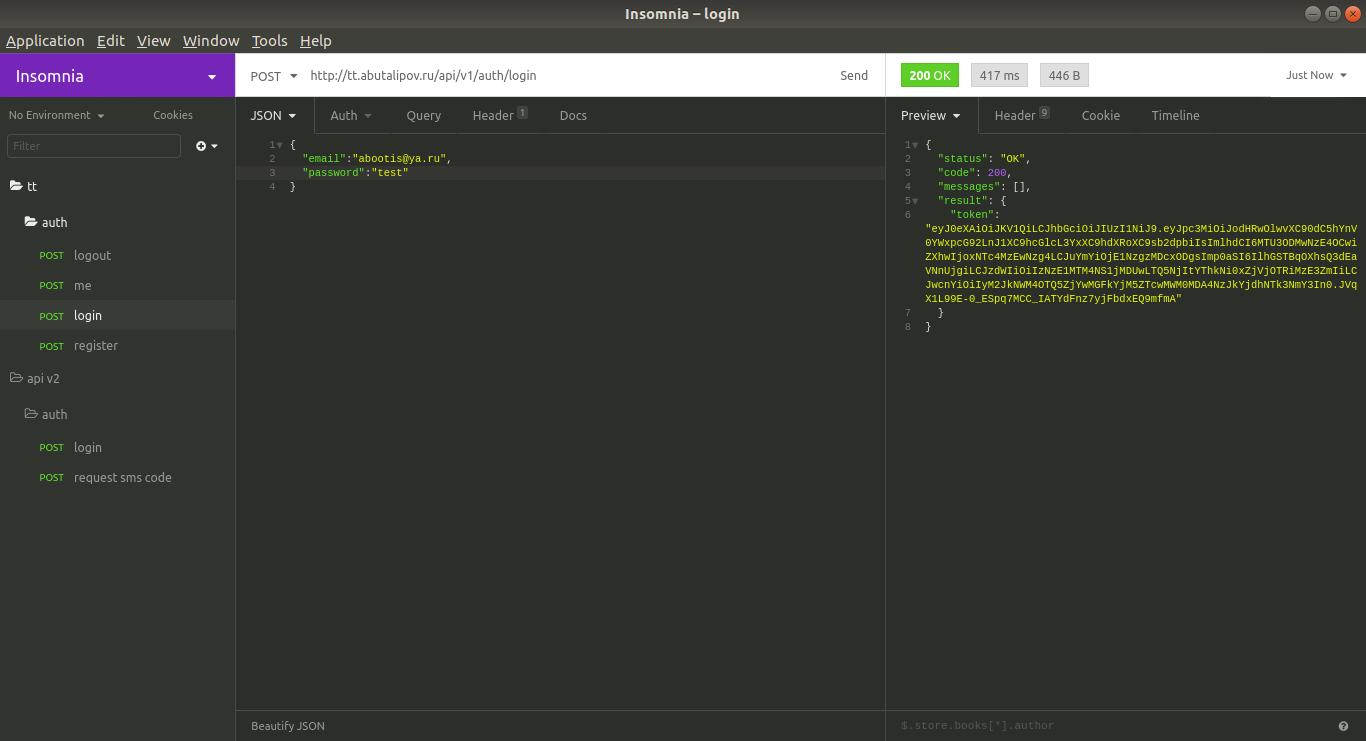Open the JSON body type dropdown
Image resolution: width=1366 pixels, height=741 pixels.
point(273,115)
